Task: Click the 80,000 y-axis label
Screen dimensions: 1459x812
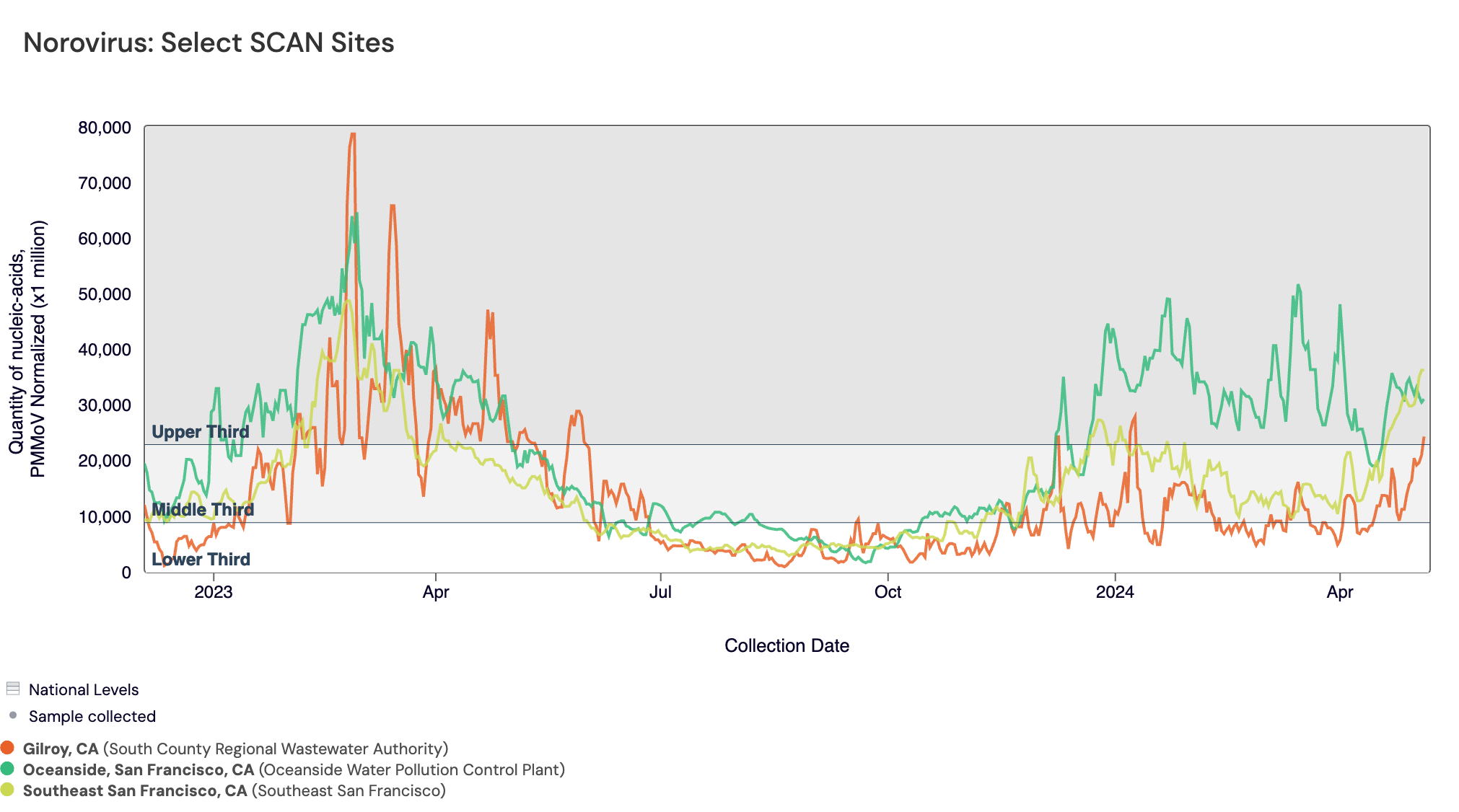Action: [105, 128]
